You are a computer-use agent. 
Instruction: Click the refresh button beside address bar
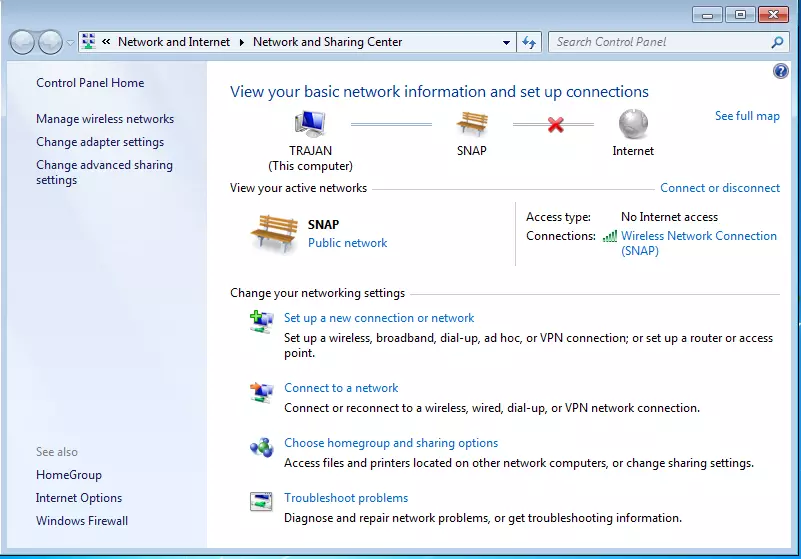[530, 42]
